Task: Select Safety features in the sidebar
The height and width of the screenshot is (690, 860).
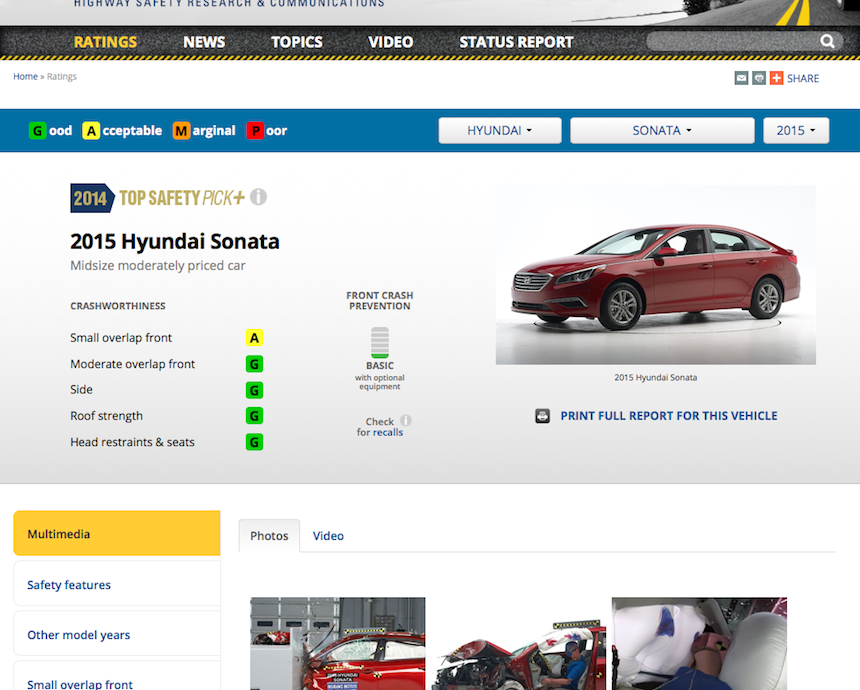Action: coord(117,585)
